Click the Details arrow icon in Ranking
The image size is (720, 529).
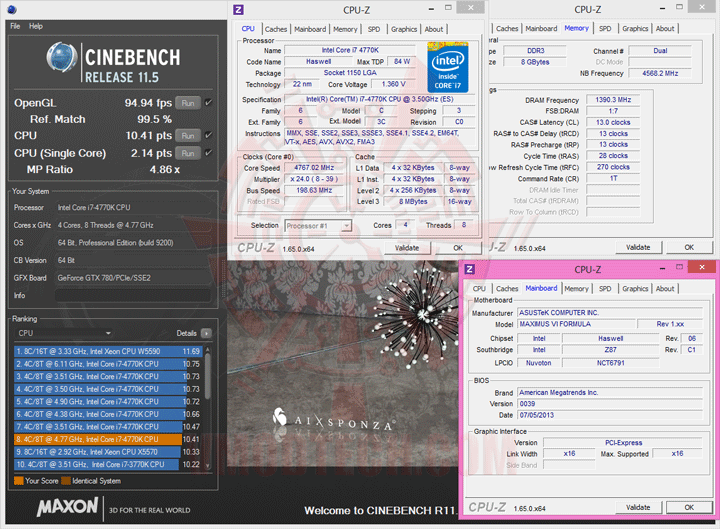[206, 333]
